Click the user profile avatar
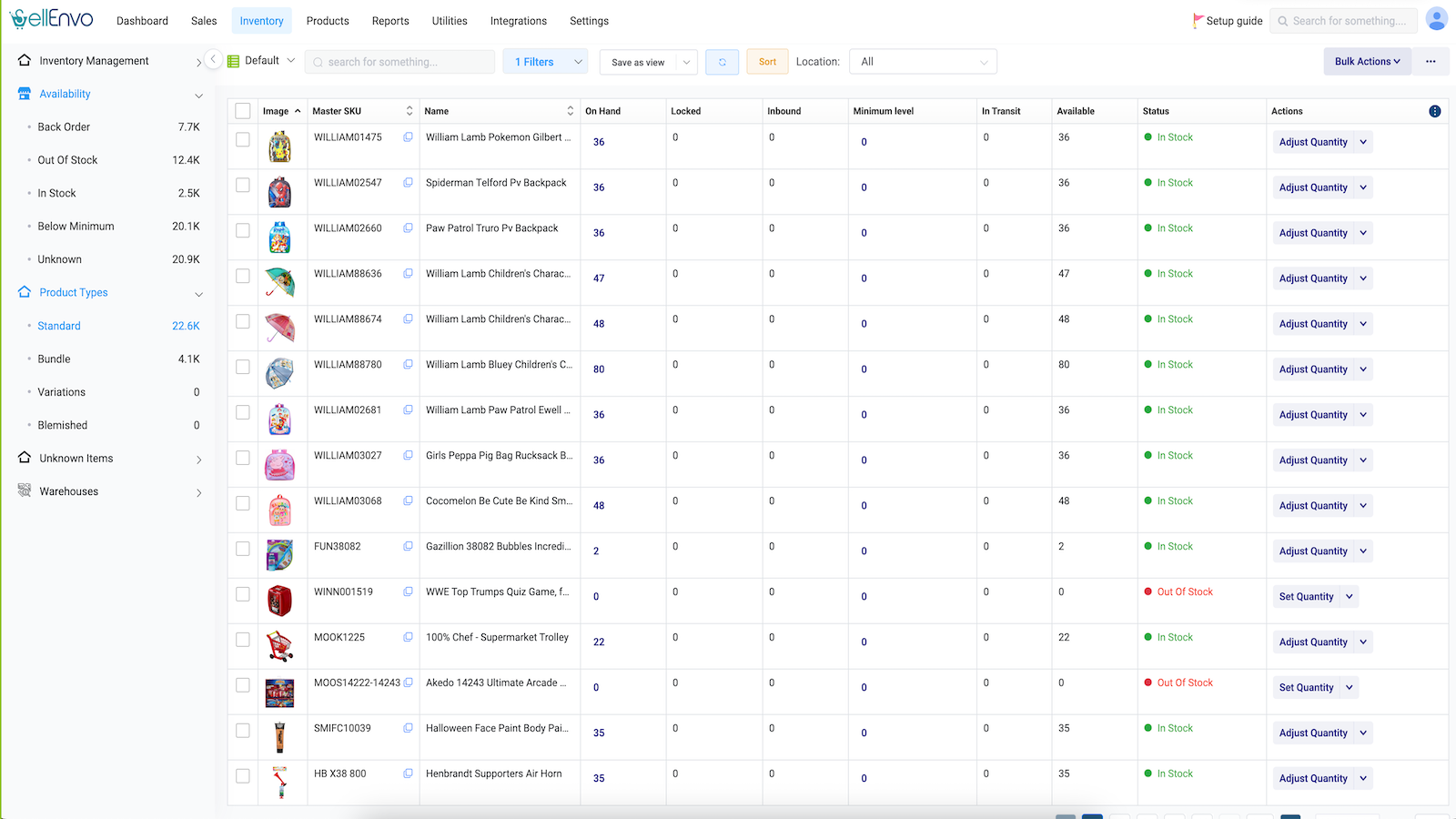Viewport: 1456px width, 819px height. (x=1436, y=20)
